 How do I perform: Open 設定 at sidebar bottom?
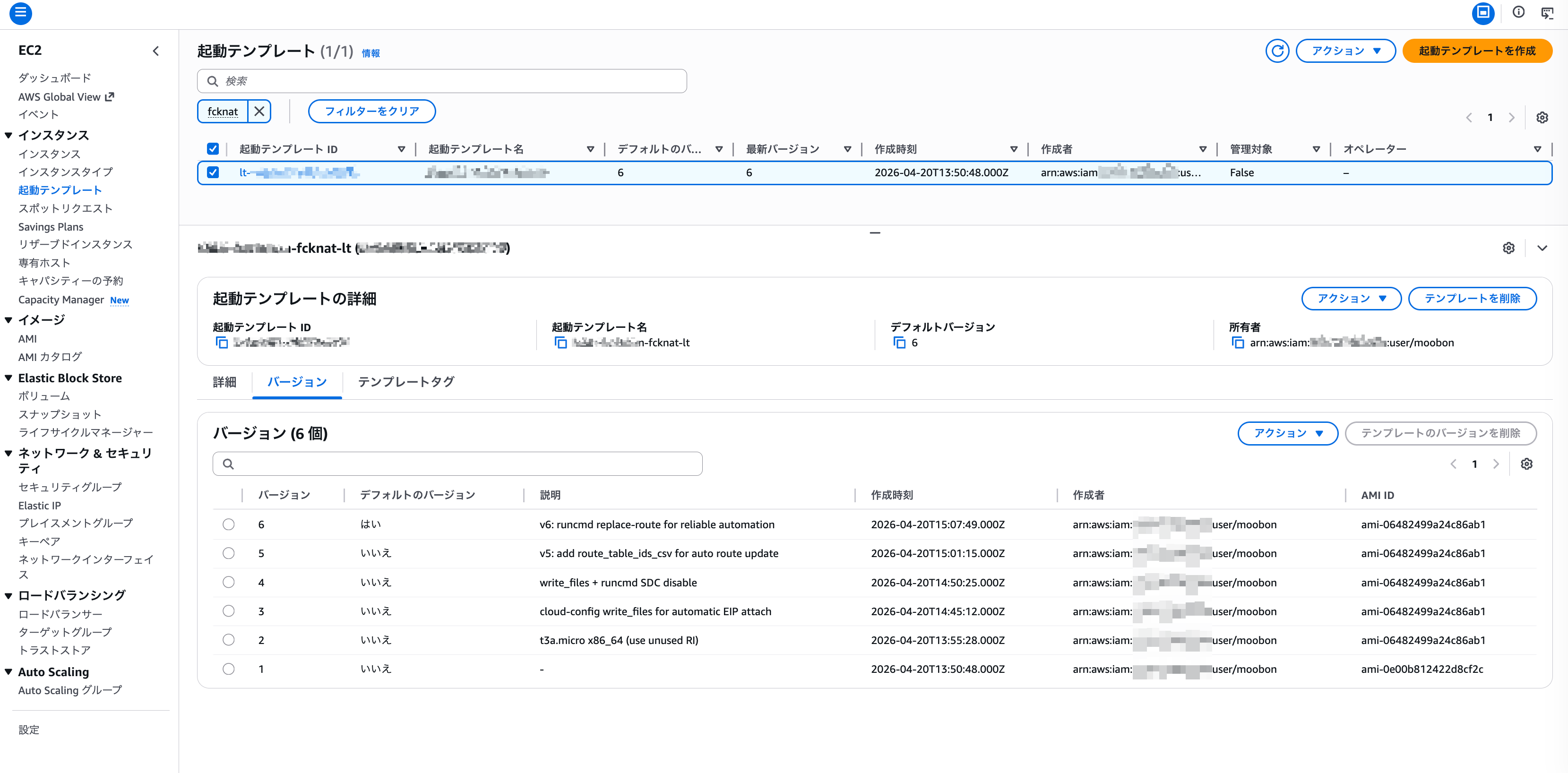(29, 730)
